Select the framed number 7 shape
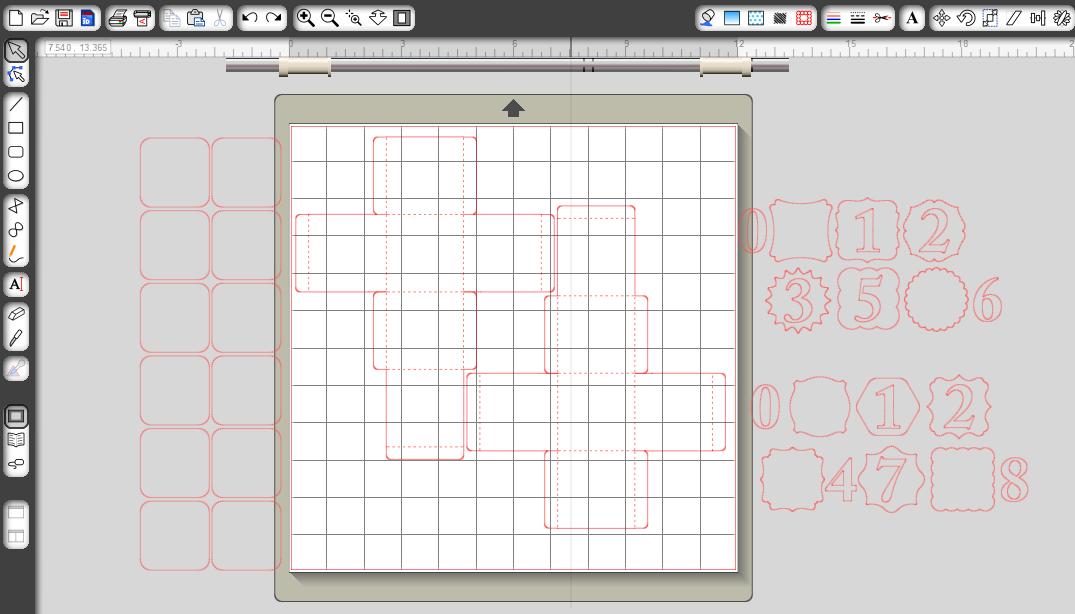Image resolution: width=1075 pixels, height=614 pixels. pyautogui.click(x=891, y=477)
